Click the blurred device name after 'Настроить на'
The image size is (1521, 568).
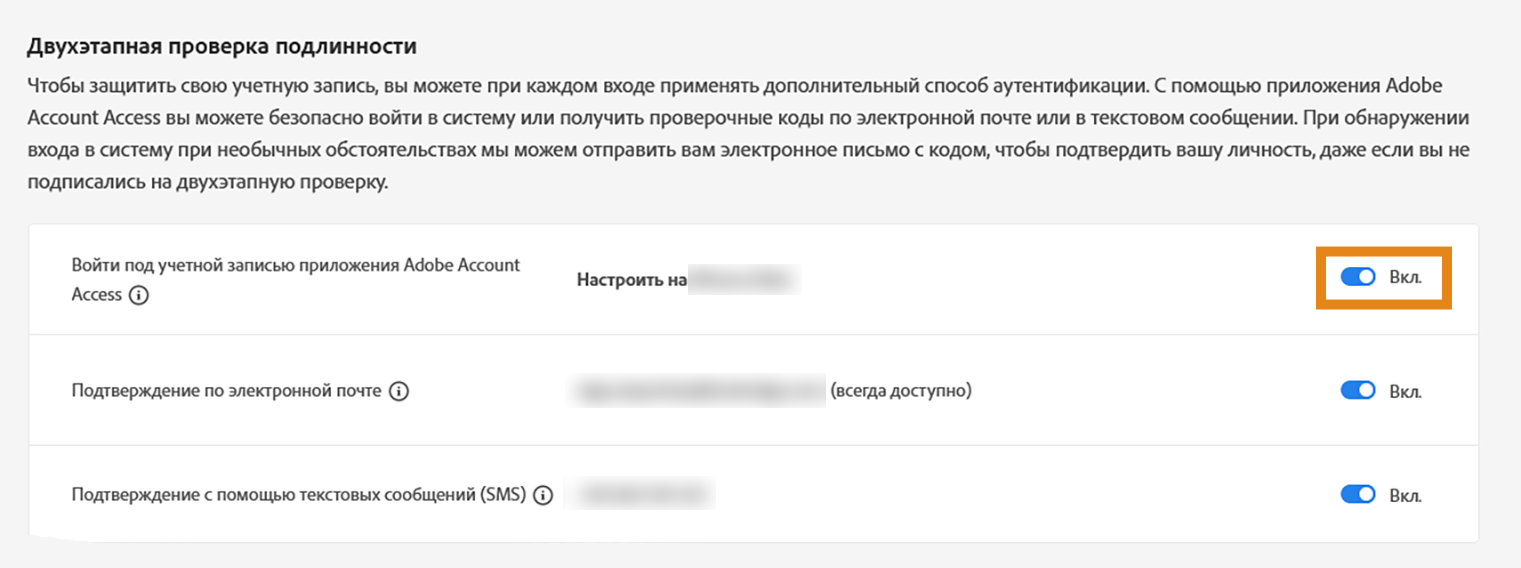(744, 281)
